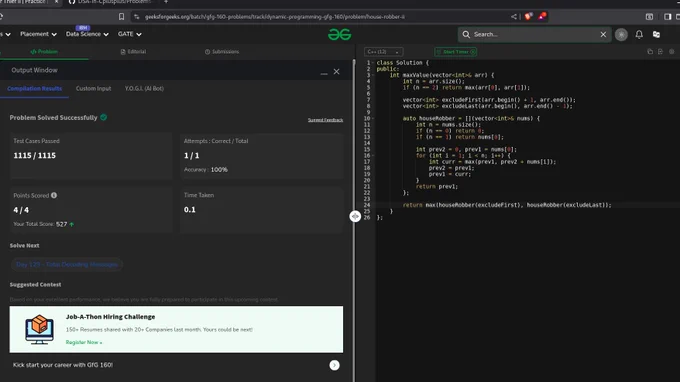The width and height of the screenshot is (680, 382).
Task: Close the Output Window with X
Action: [x=337, y=72]
